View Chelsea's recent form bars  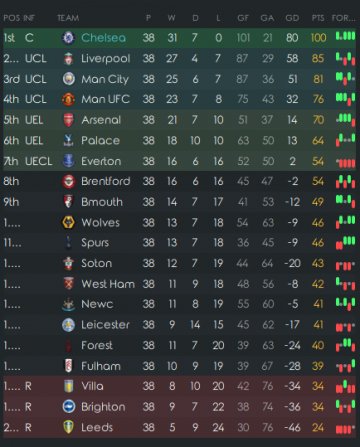click(345, 36)
